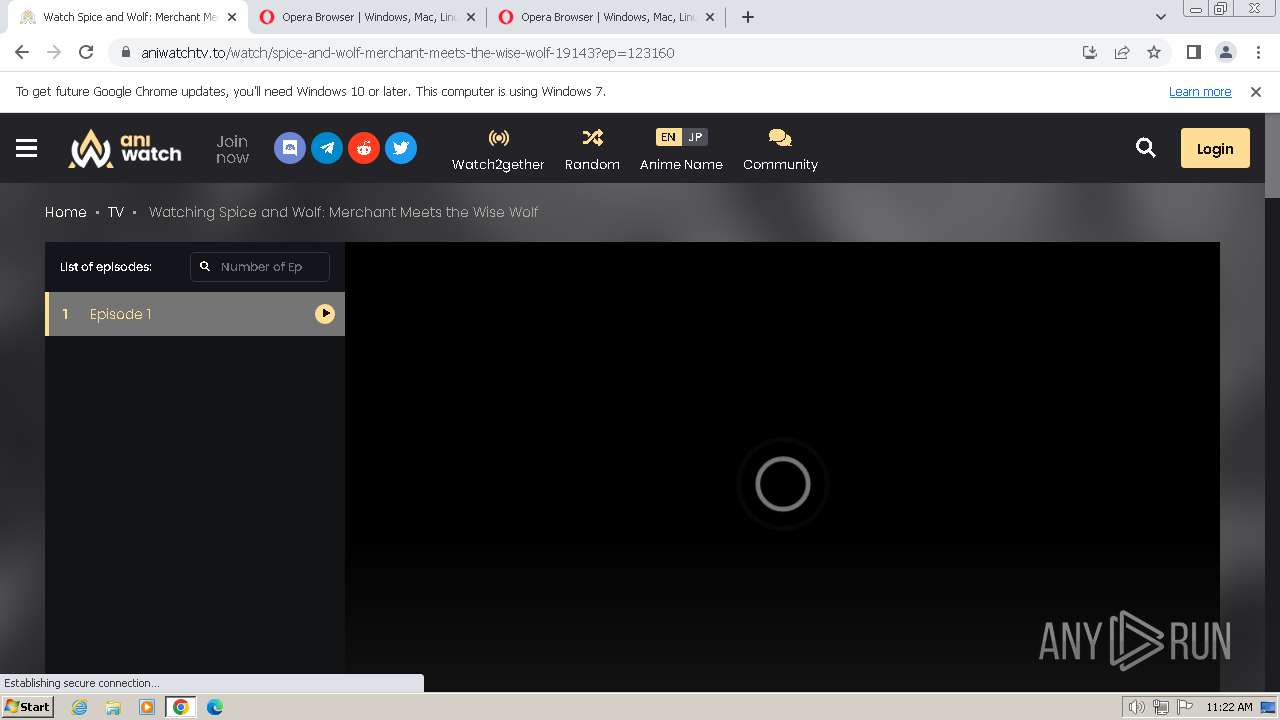Toggle the Chrome side panel
The width and height of the screenshot is (1280, 720).
click(x=1193, y=52)
